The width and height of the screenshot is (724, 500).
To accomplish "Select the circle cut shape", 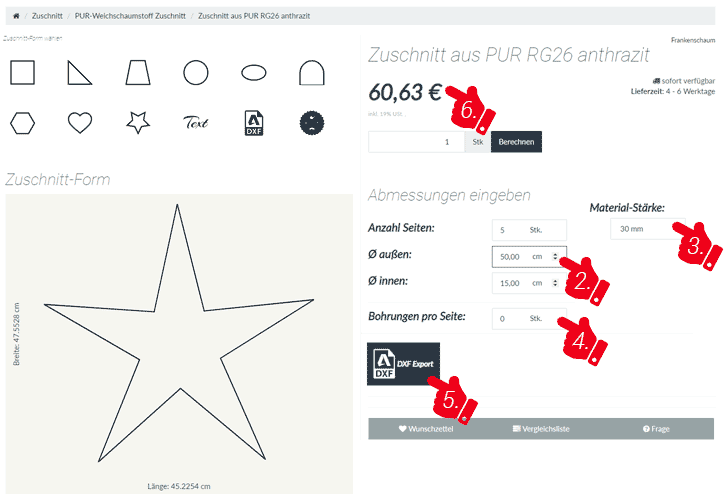I will point(196,72).
